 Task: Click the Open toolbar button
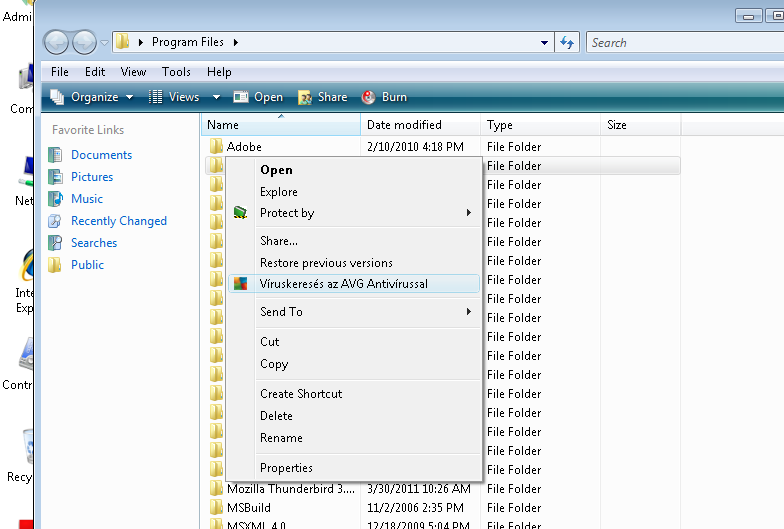(x=258, y=97)
